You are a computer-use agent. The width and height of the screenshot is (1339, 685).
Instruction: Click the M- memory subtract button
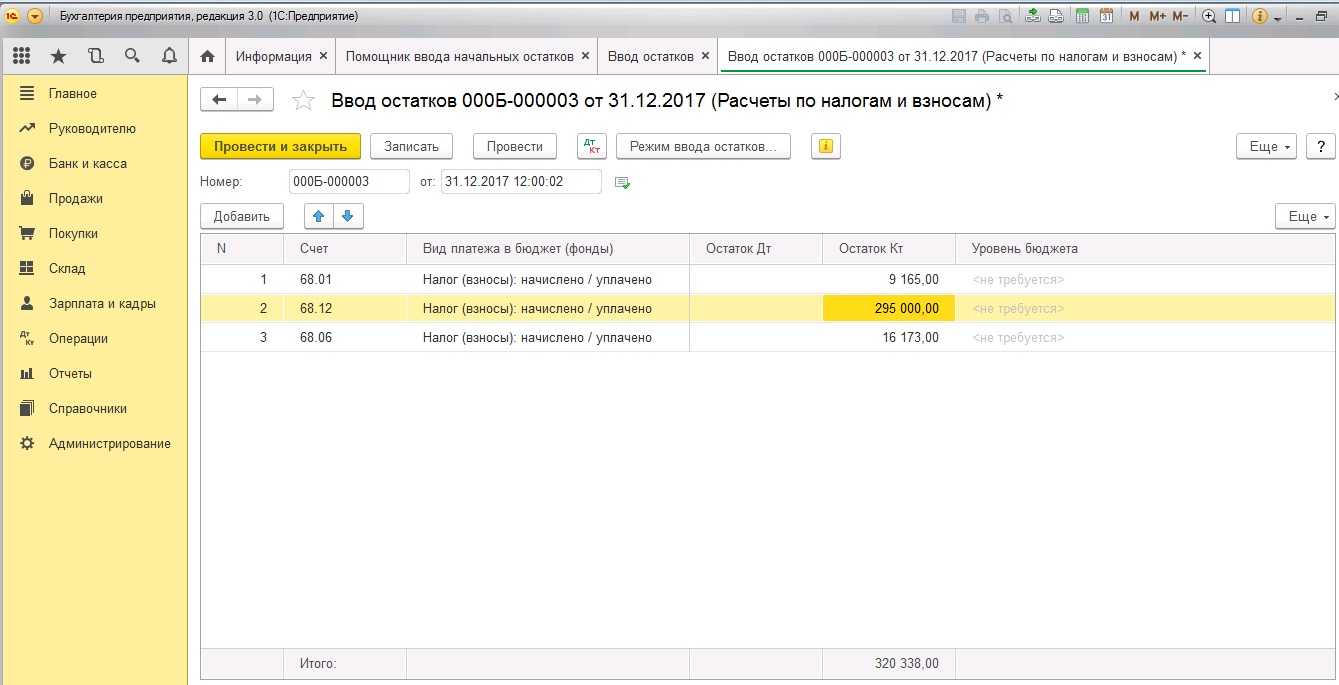1180,16
